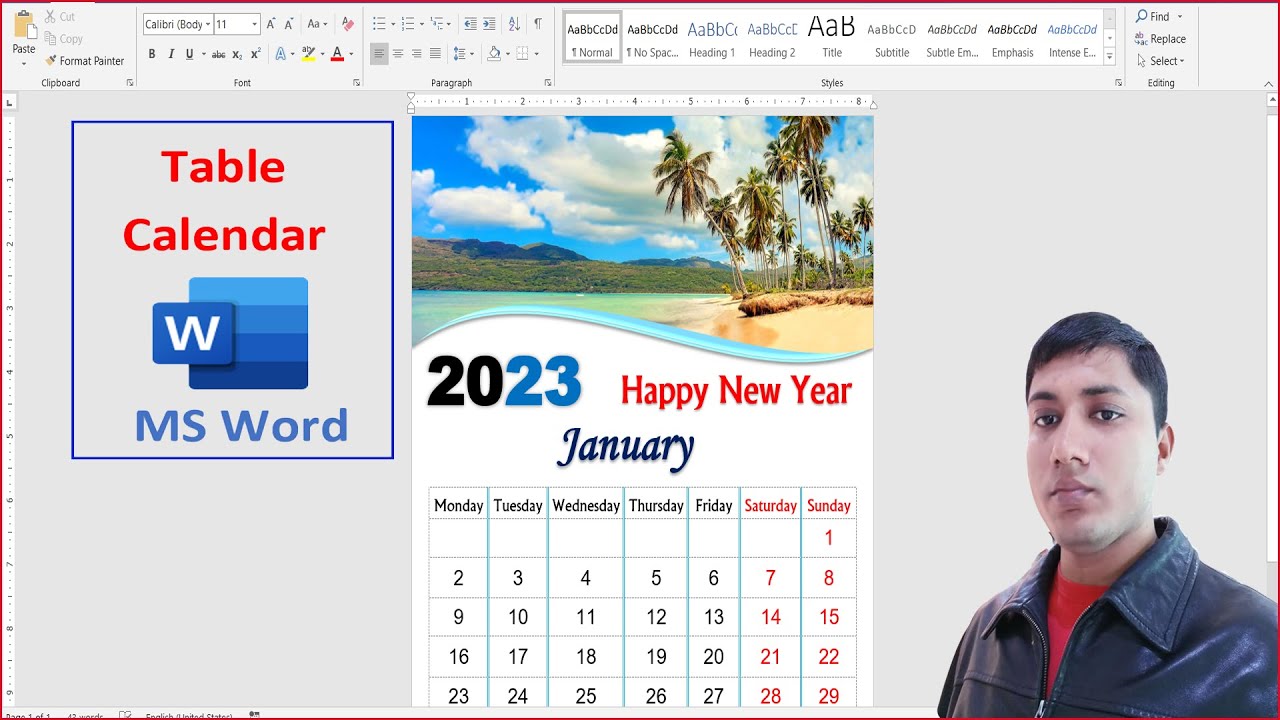Screen dimensions: 1280x720
Task: Select the Format Painter tool
Action: (84, 61)
